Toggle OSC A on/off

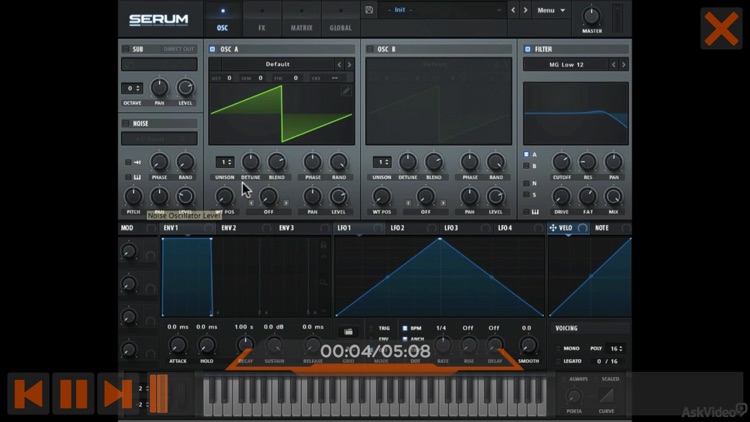pos(212,49)
